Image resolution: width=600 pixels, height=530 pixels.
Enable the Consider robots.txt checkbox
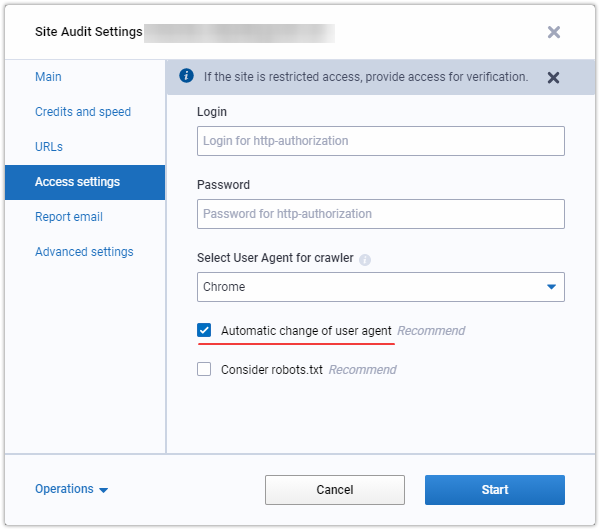(204, 369)
